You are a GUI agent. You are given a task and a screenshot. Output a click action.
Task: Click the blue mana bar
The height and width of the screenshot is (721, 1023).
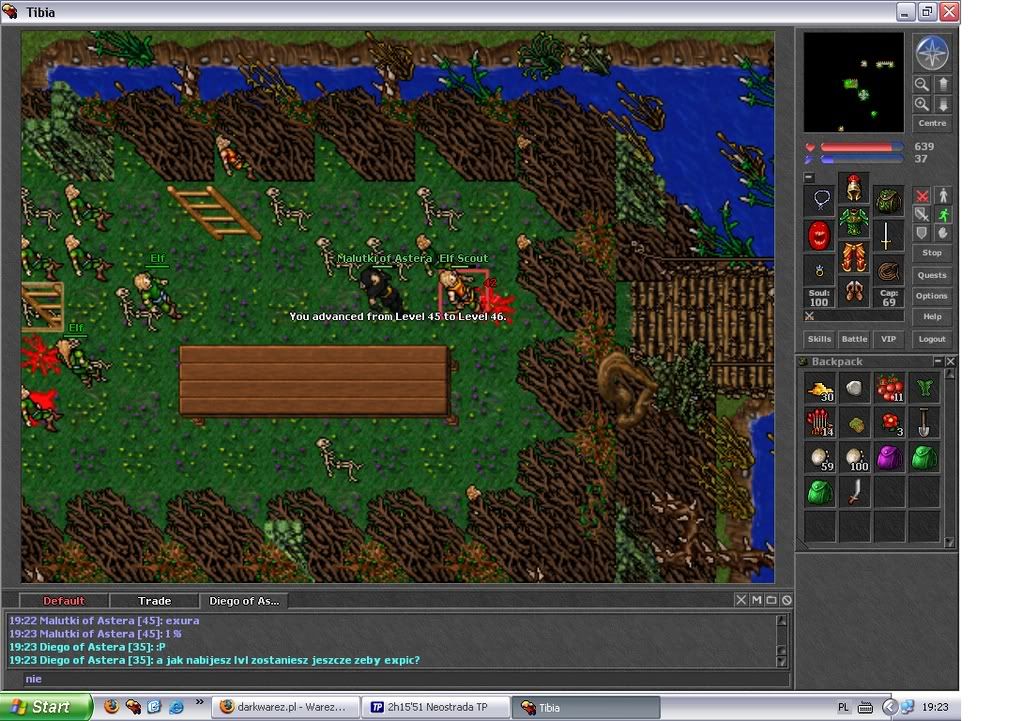[861, 159]
